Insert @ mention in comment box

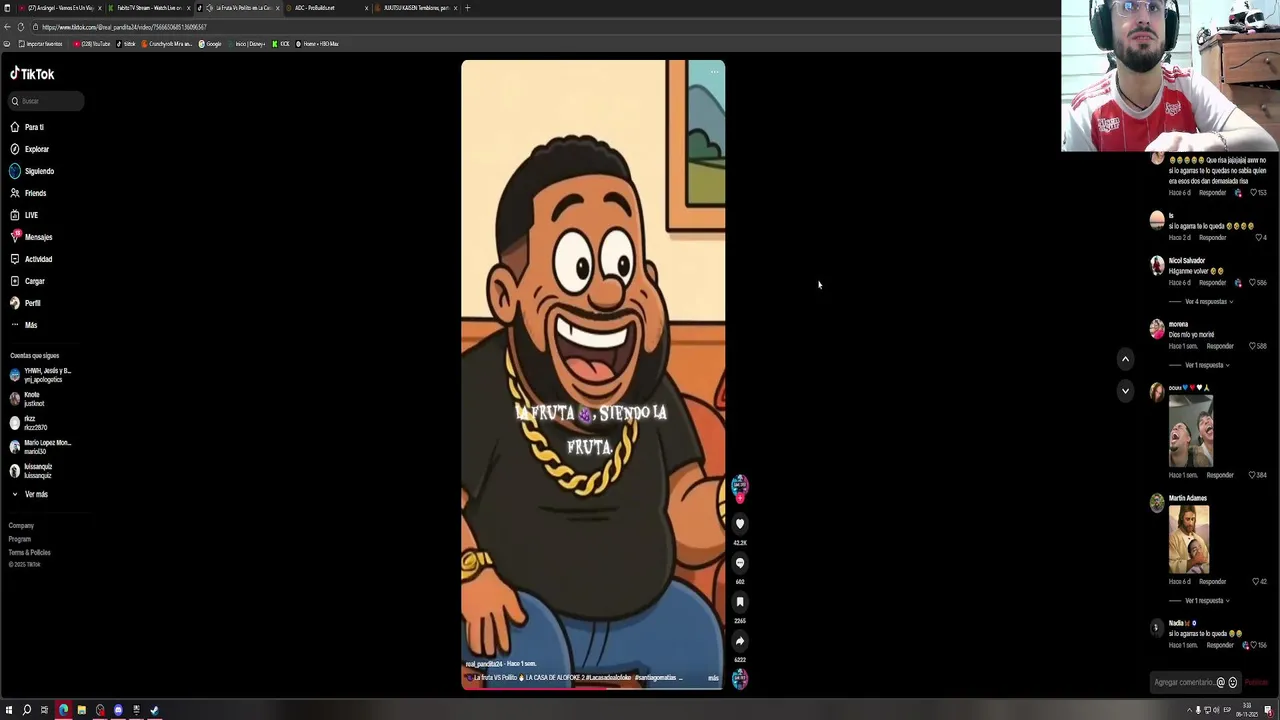point(1220,683)
